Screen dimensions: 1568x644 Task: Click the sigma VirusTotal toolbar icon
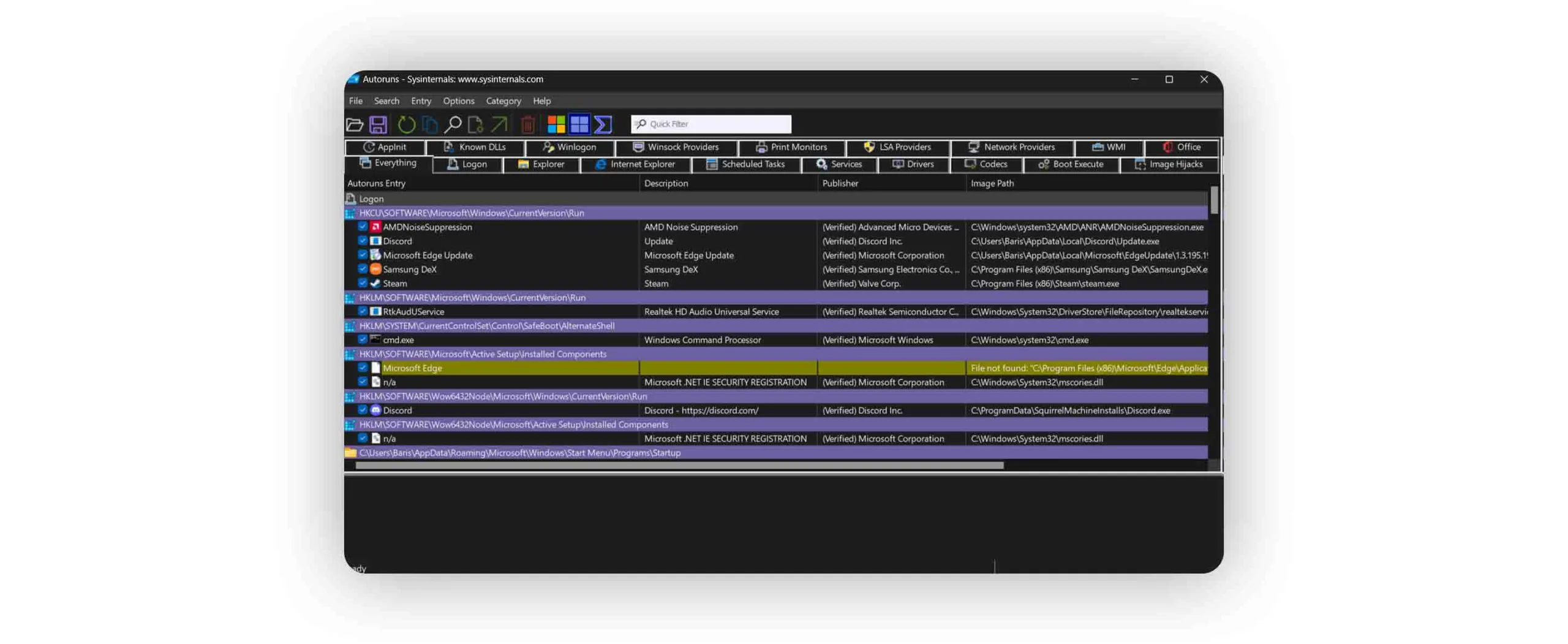click(x=603, y=124)
